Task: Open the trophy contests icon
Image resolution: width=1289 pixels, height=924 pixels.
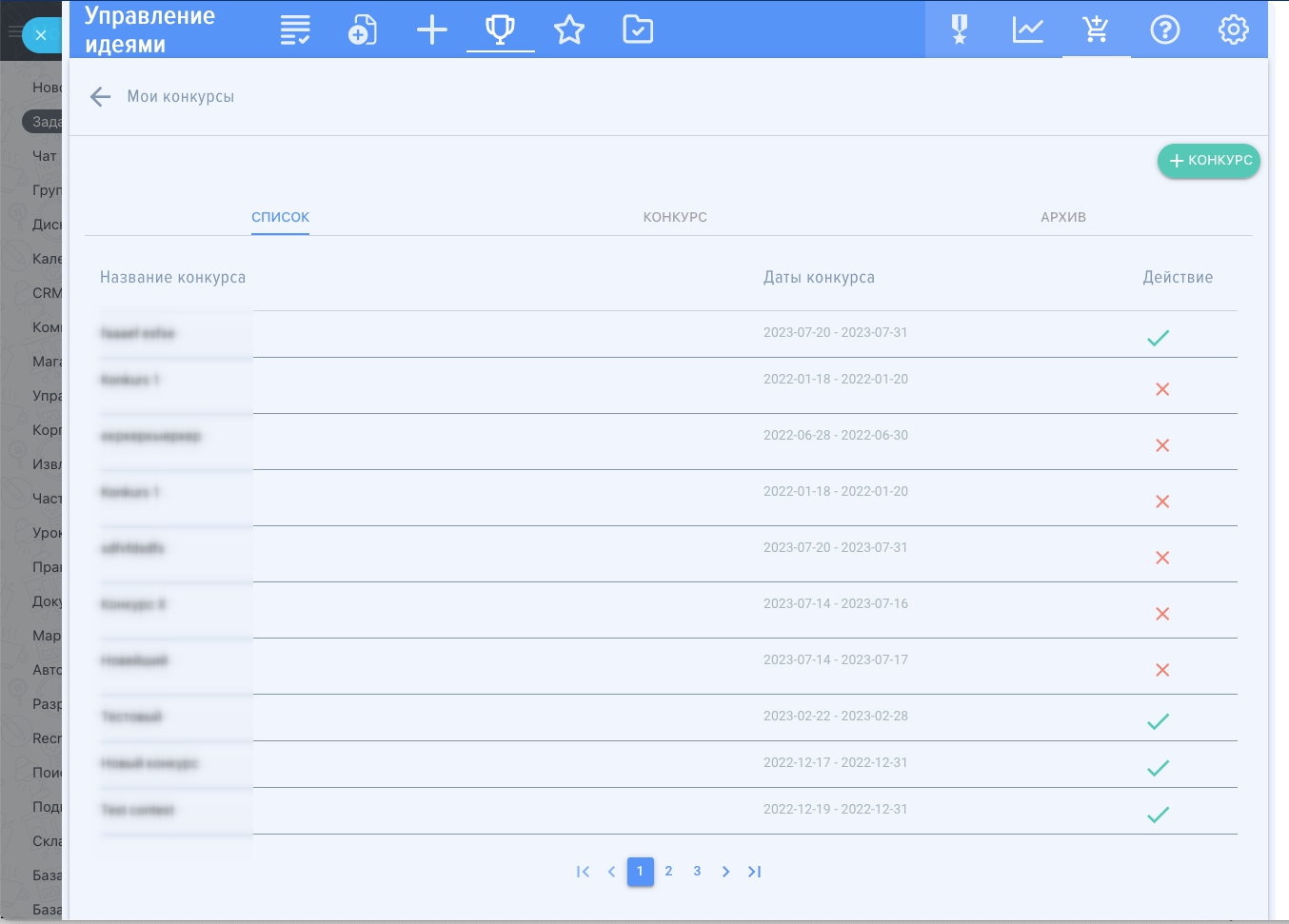Action: 500,30
